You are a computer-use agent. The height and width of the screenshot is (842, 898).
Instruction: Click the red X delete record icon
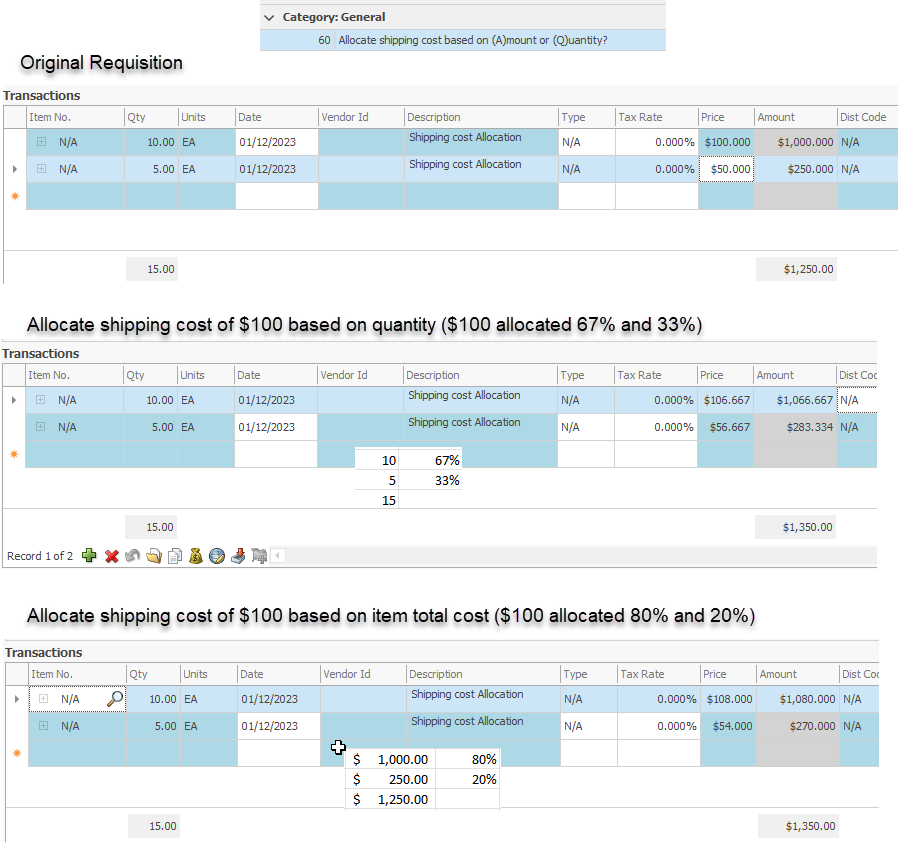pyautogui.click(x=111, y=556)
